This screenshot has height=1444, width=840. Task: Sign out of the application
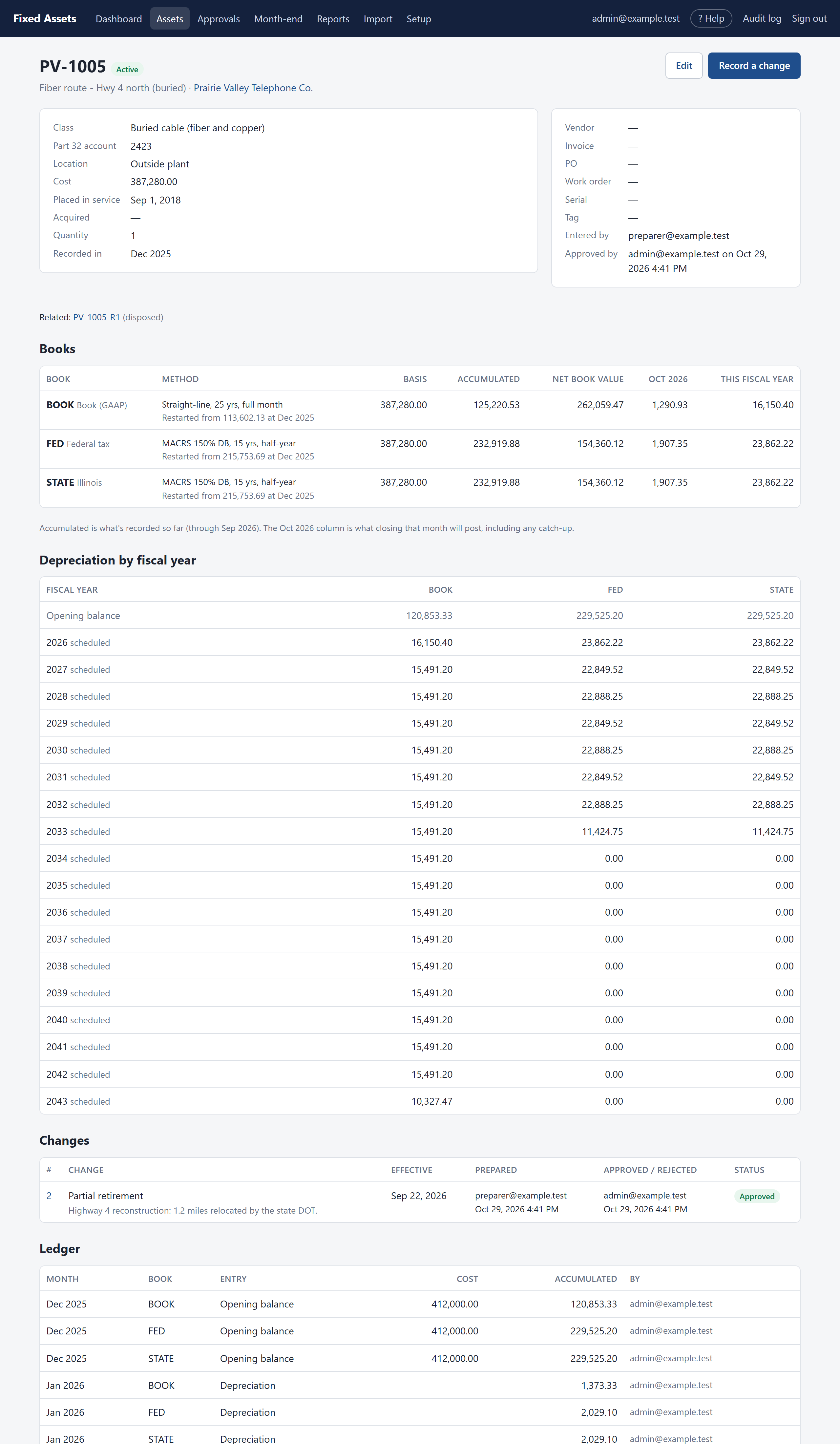809,18
